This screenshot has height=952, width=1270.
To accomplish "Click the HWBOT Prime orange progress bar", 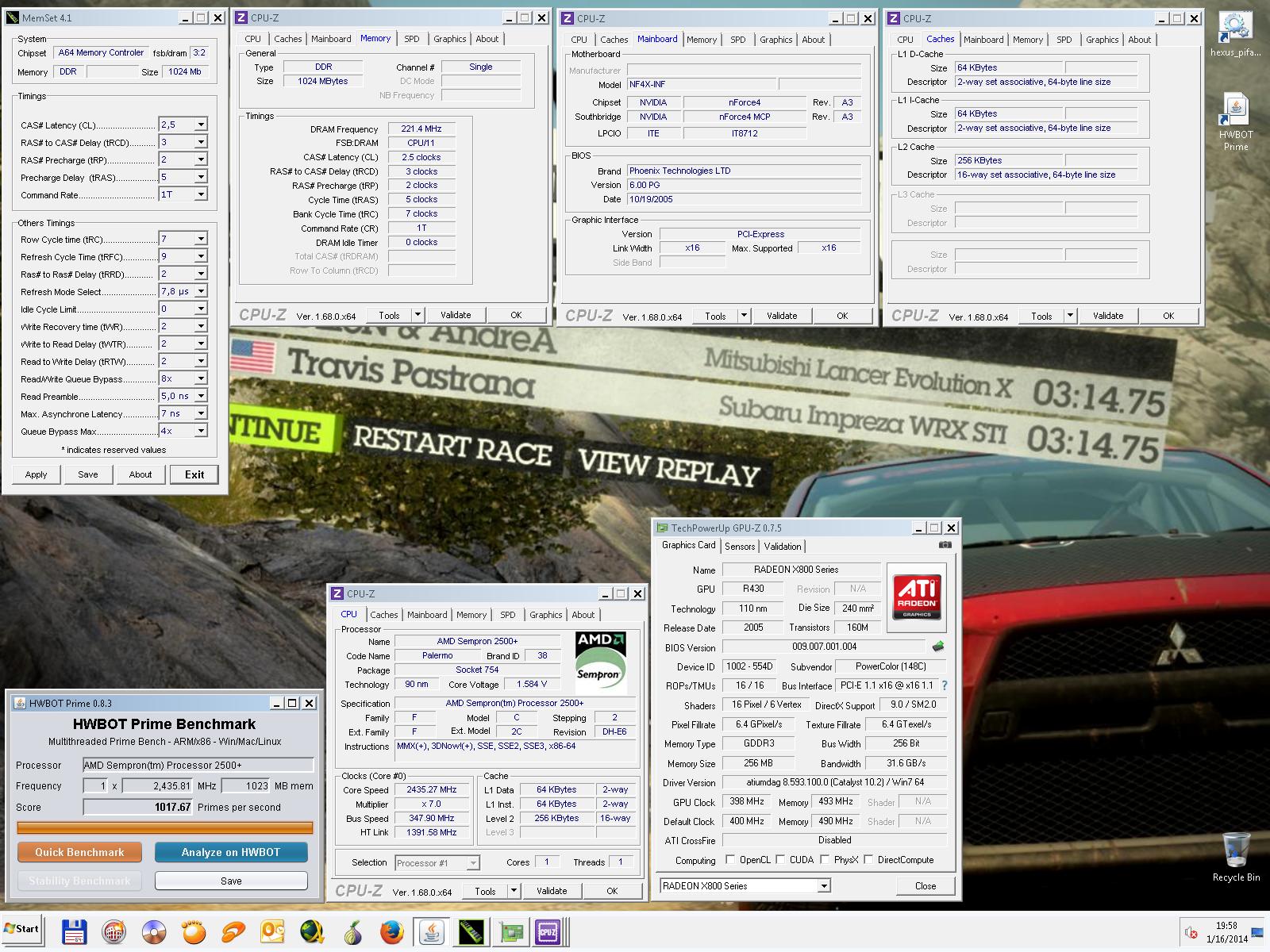I will click(165, 827).
